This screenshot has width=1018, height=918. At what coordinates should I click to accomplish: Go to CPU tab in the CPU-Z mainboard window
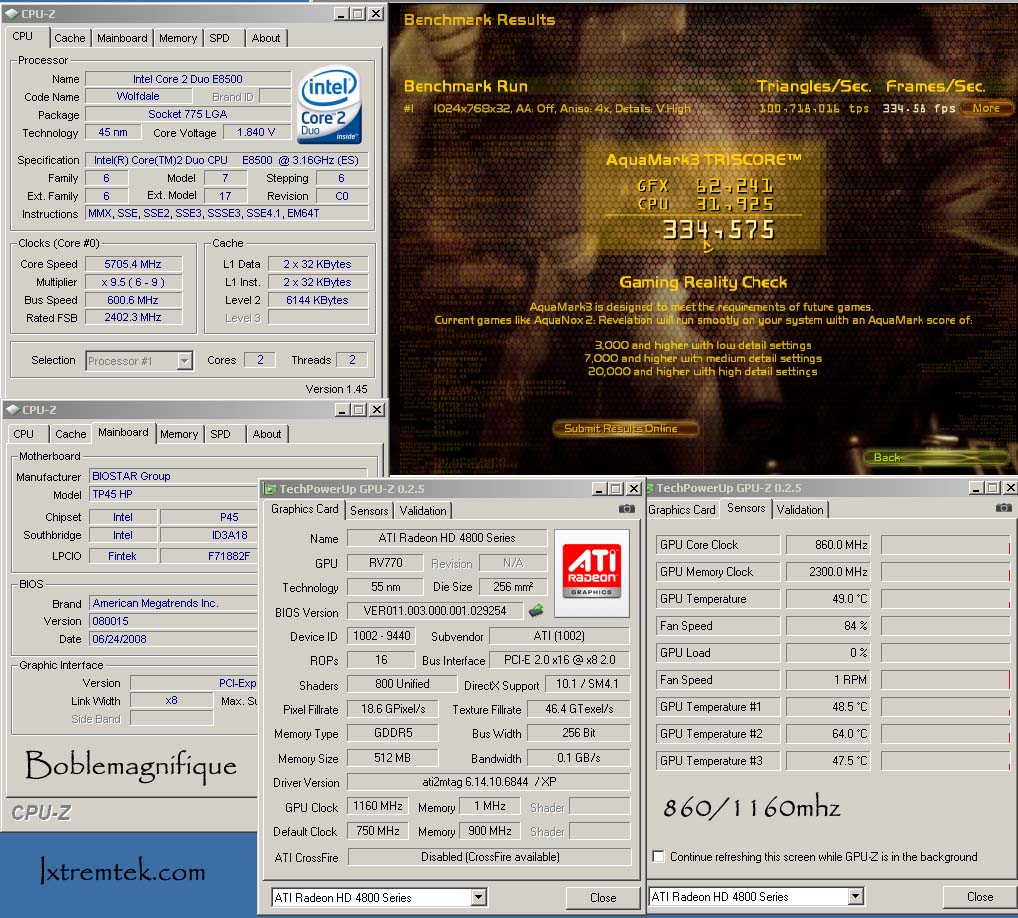23,434
